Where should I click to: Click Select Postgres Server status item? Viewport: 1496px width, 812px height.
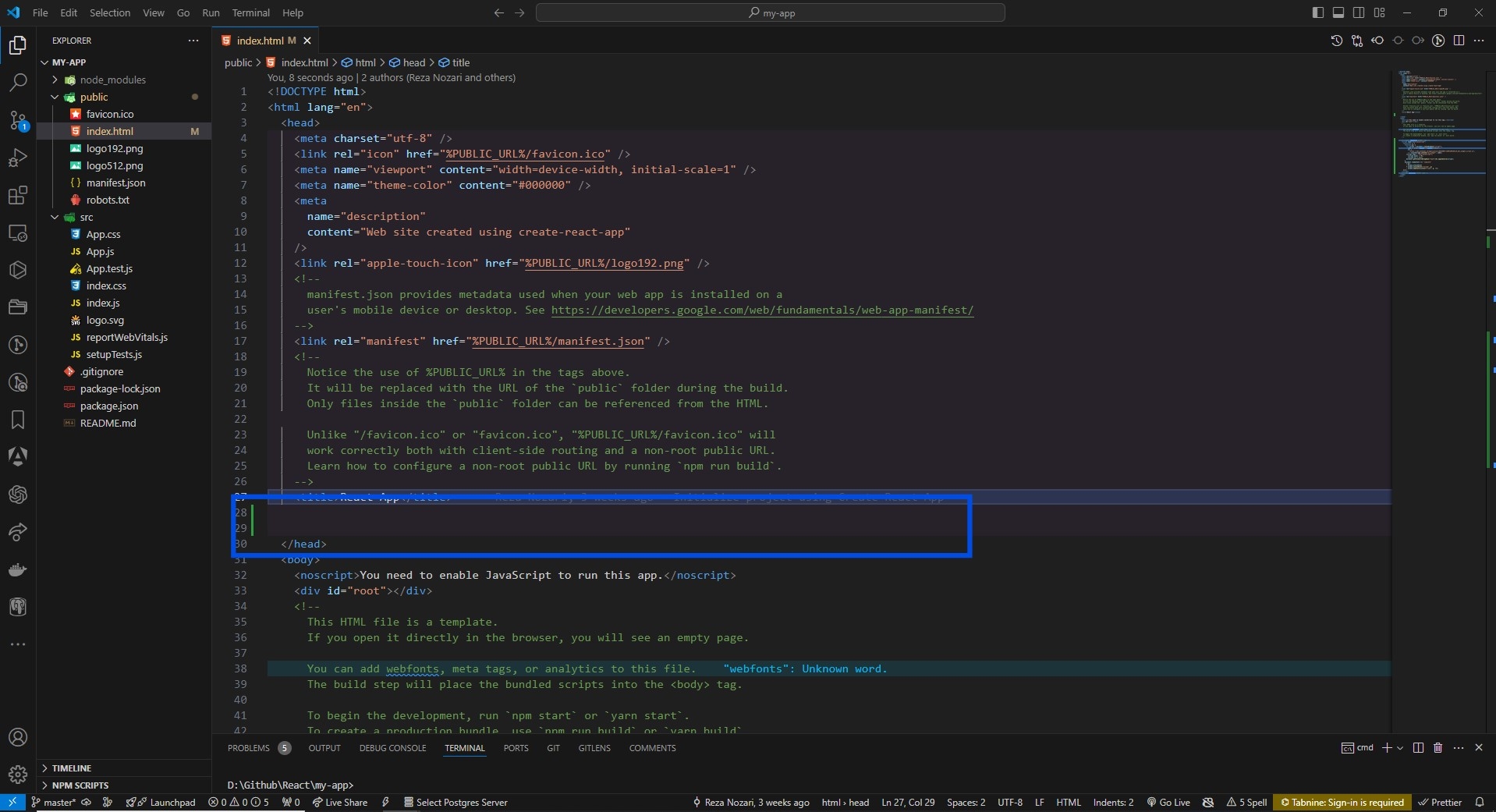click(x=456, y=802)
